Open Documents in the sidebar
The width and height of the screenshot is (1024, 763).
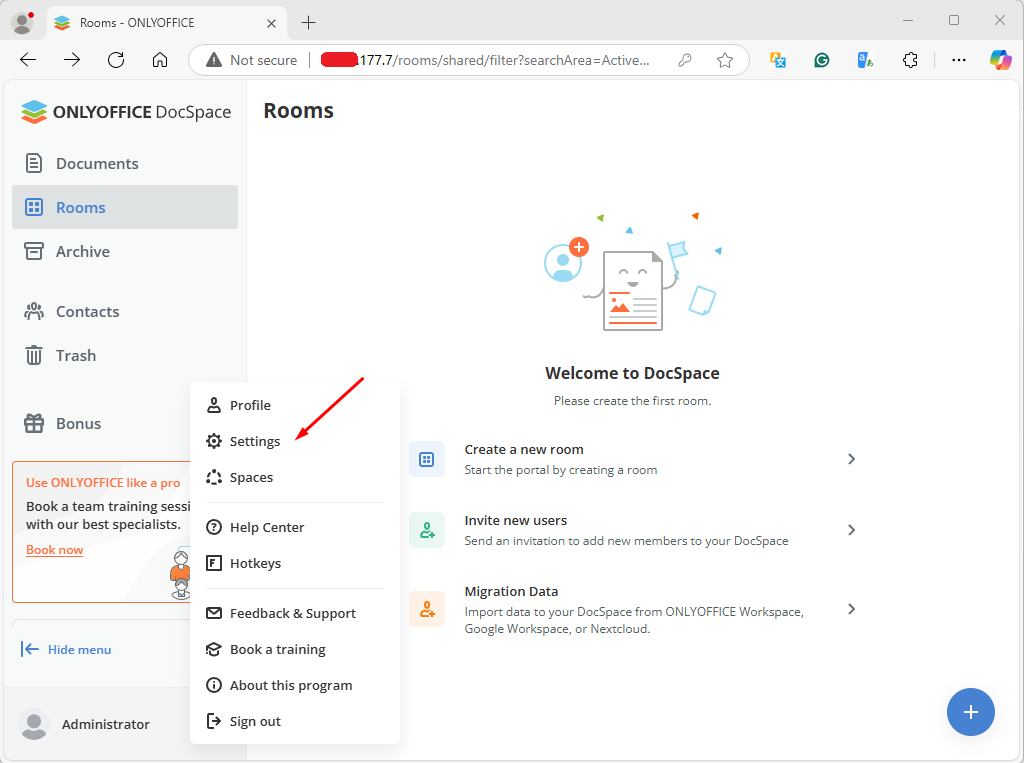(x=125, y=163)
